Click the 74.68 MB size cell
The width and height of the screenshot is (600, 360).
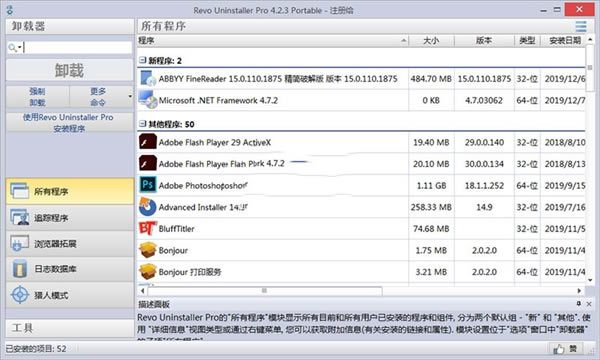431,229
